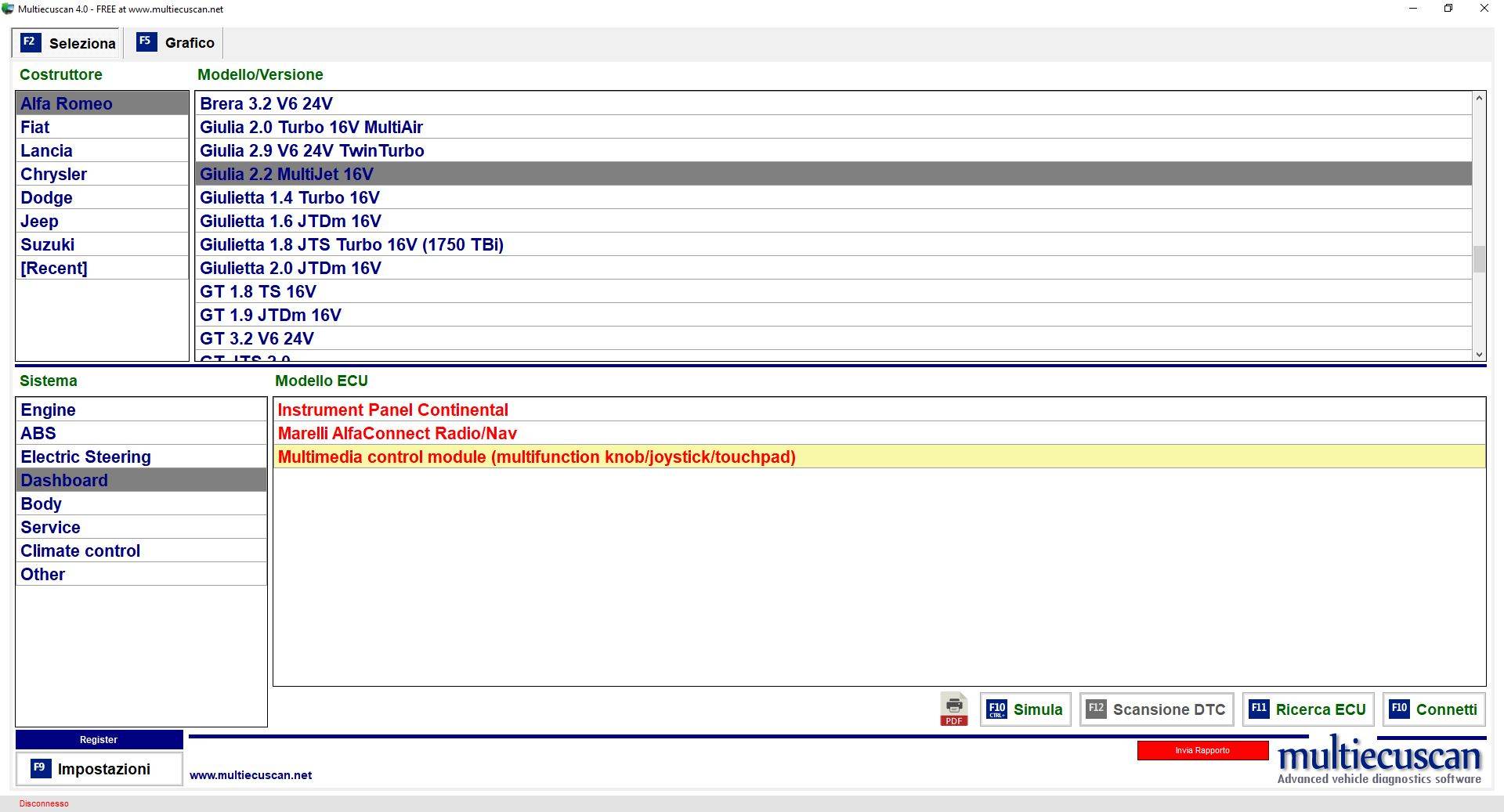
Task: Click the Disconnesso status text
Action: pyautogui.click(x=44, y=803)
